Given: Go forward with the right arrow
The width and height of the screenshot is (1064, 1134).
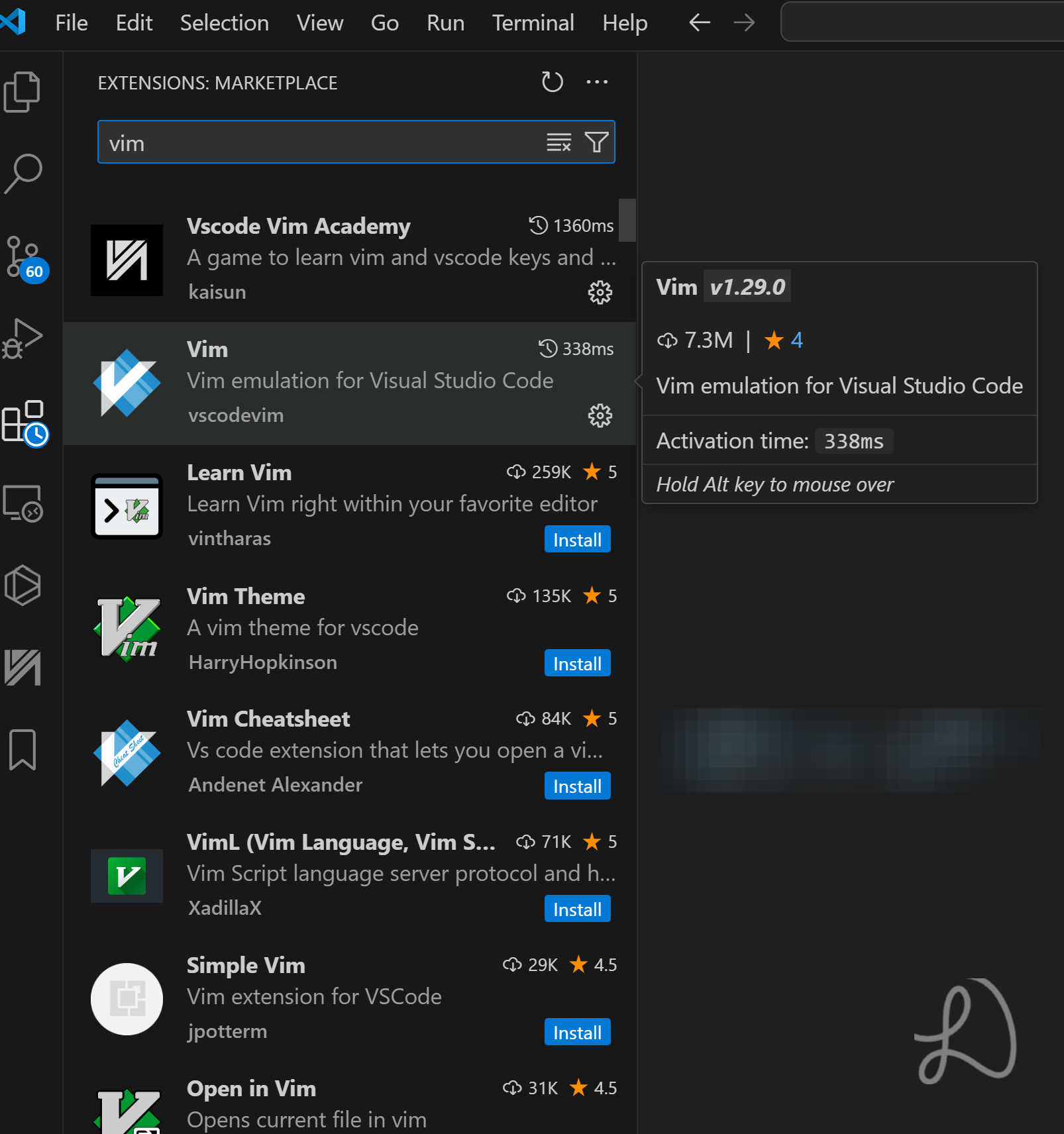Looking at the screenshot, I should click(744, 23).
